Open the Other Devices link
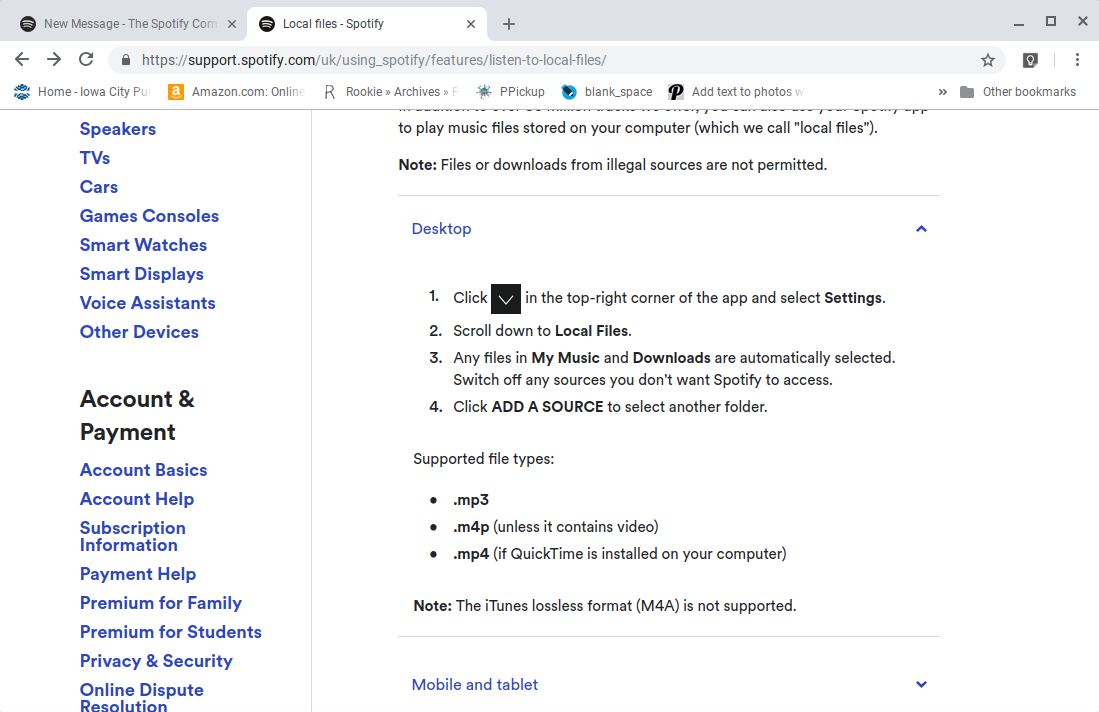1099x712 pixels. coord(139,332)
